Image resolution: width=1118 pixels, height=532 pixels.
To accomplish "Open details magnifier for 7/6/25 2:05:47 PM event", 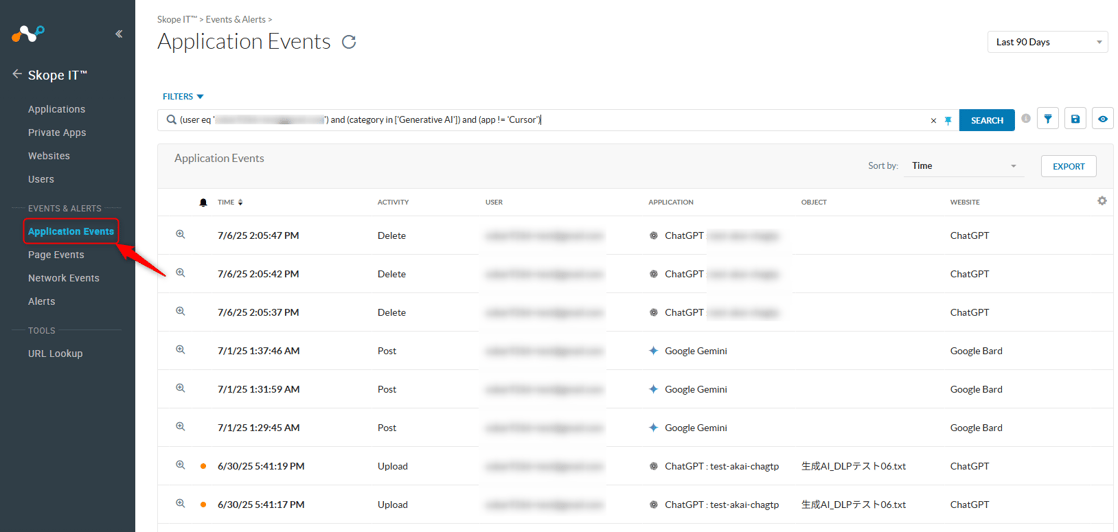I will point(180,234).
